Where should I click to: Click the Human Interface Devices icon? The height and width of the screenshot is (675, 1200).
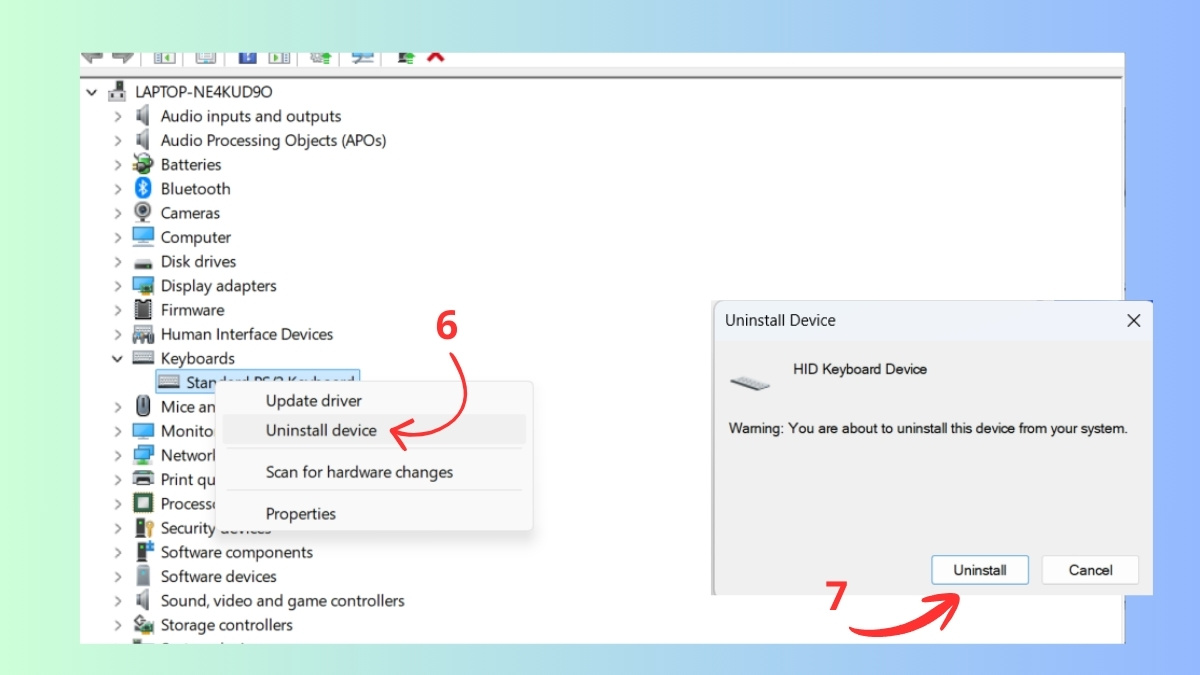point(143,334)
